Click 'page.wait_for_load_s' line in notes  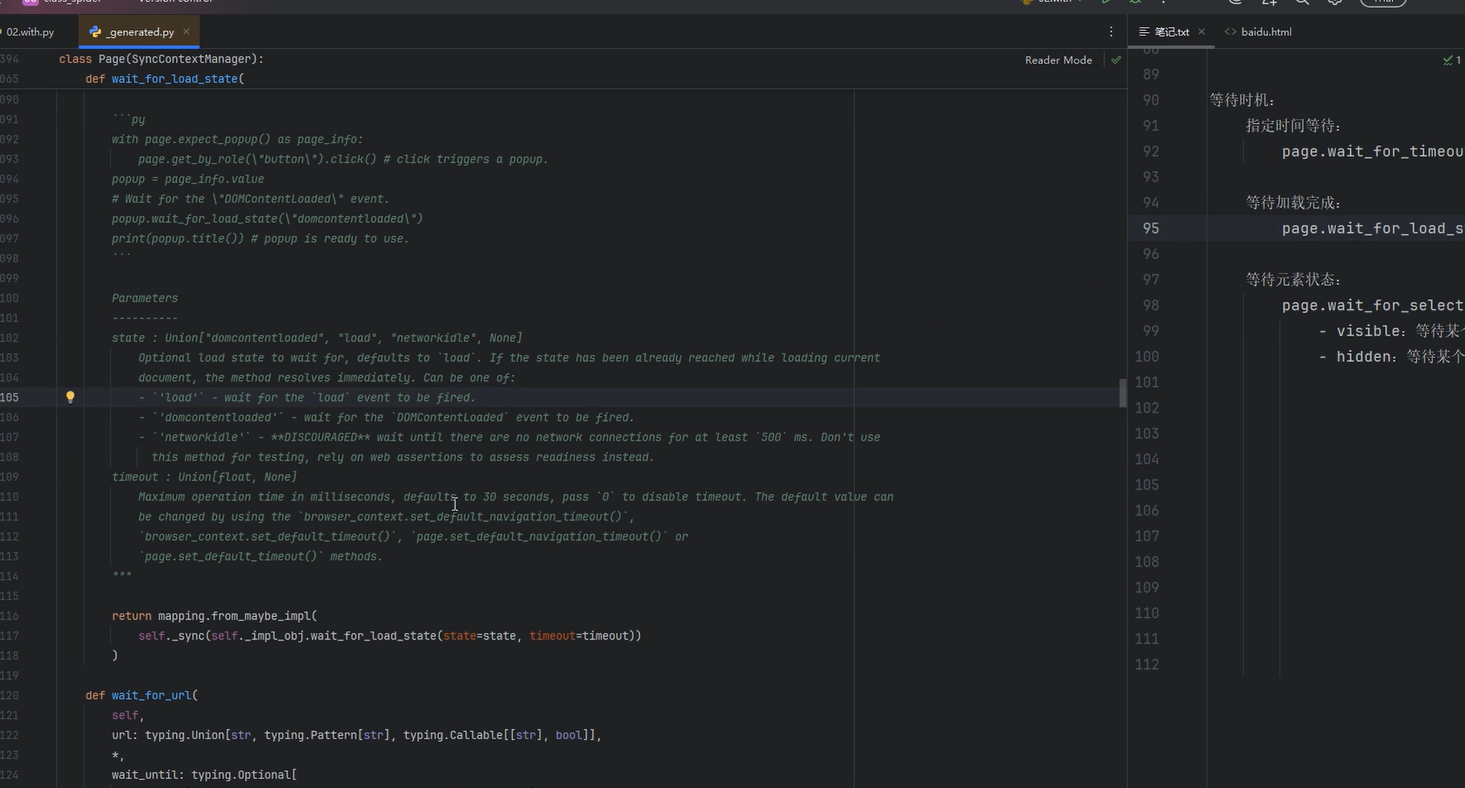(1373, 228)
